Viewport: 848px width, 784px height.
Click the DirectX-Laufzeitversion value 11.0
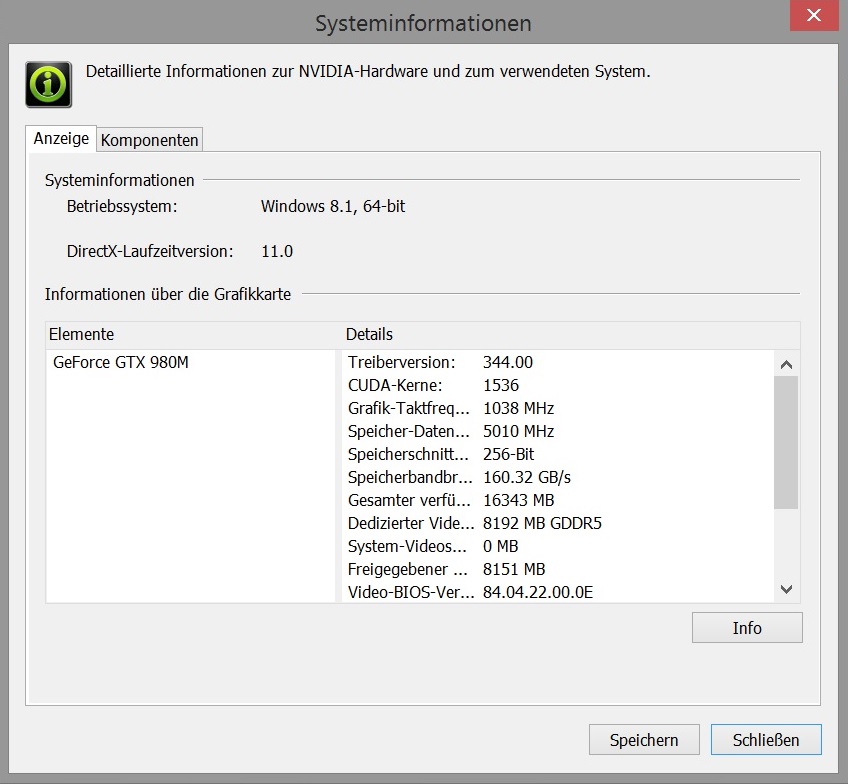pyautogui.click(x=277, y=251)
